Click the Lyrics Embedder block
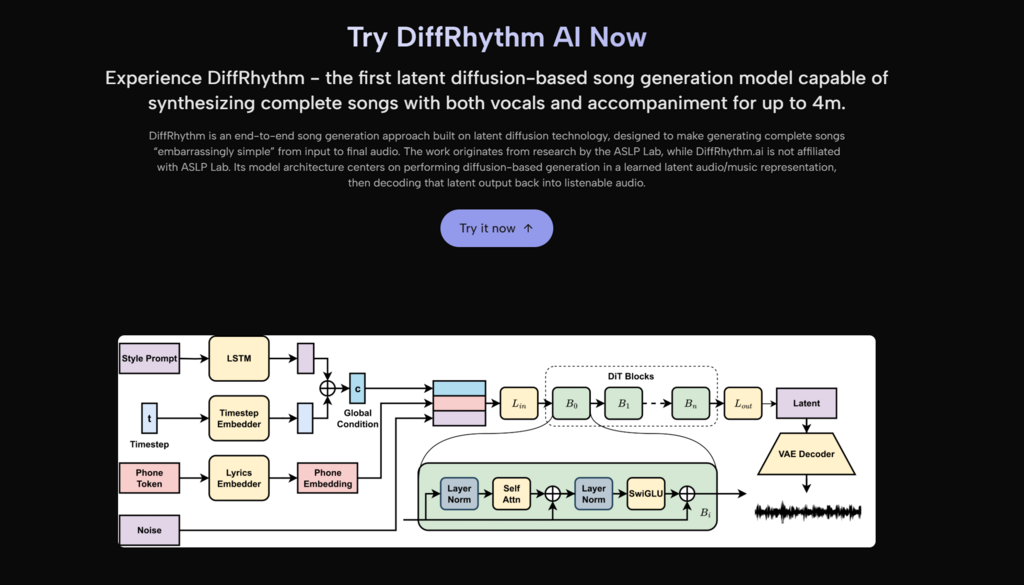Image resolution: width=1024 pixels, height=585 pixels. click(x=239, y=478)
